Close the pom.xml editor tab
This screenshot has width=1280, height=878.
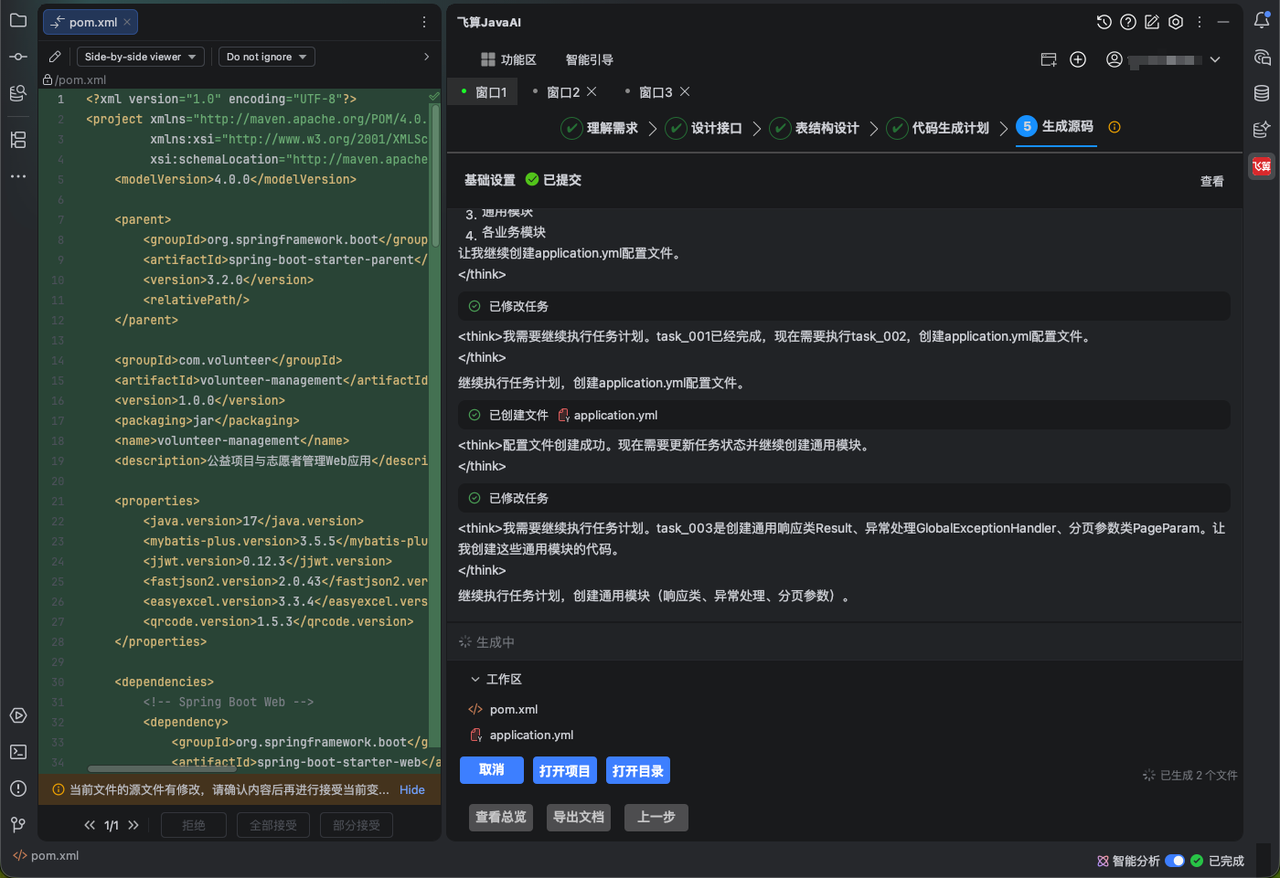[x=127, y=22]
